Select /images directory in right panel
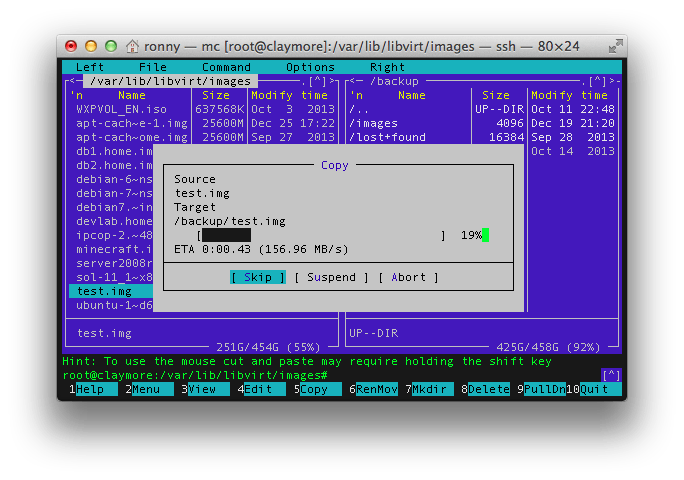The width and height of the screenshot is (684, 480). (373, 123)
